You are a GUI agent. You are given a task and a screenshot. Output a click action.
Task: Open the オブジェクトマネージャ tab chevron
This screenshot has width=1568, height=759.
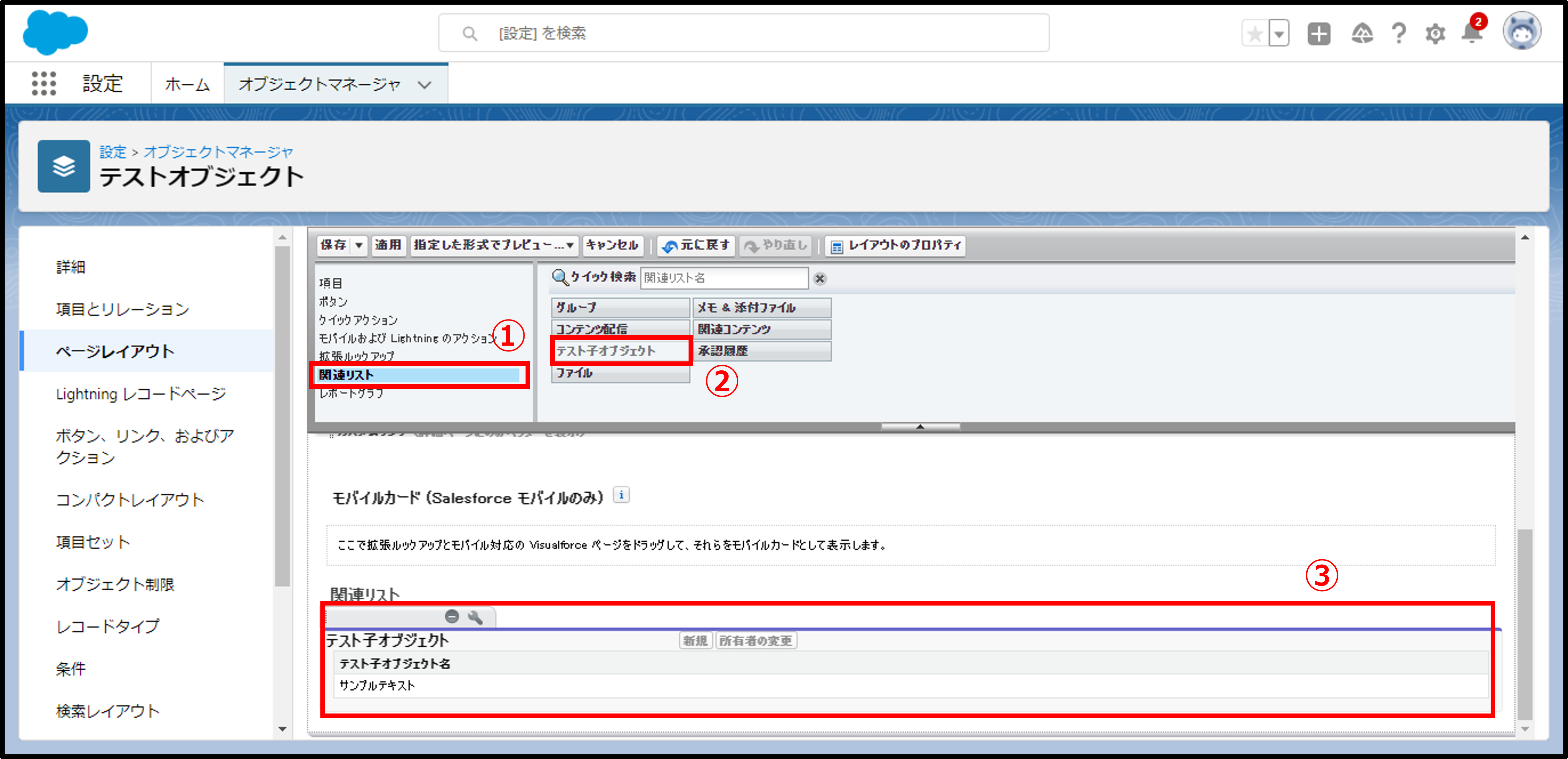point(424,85)
